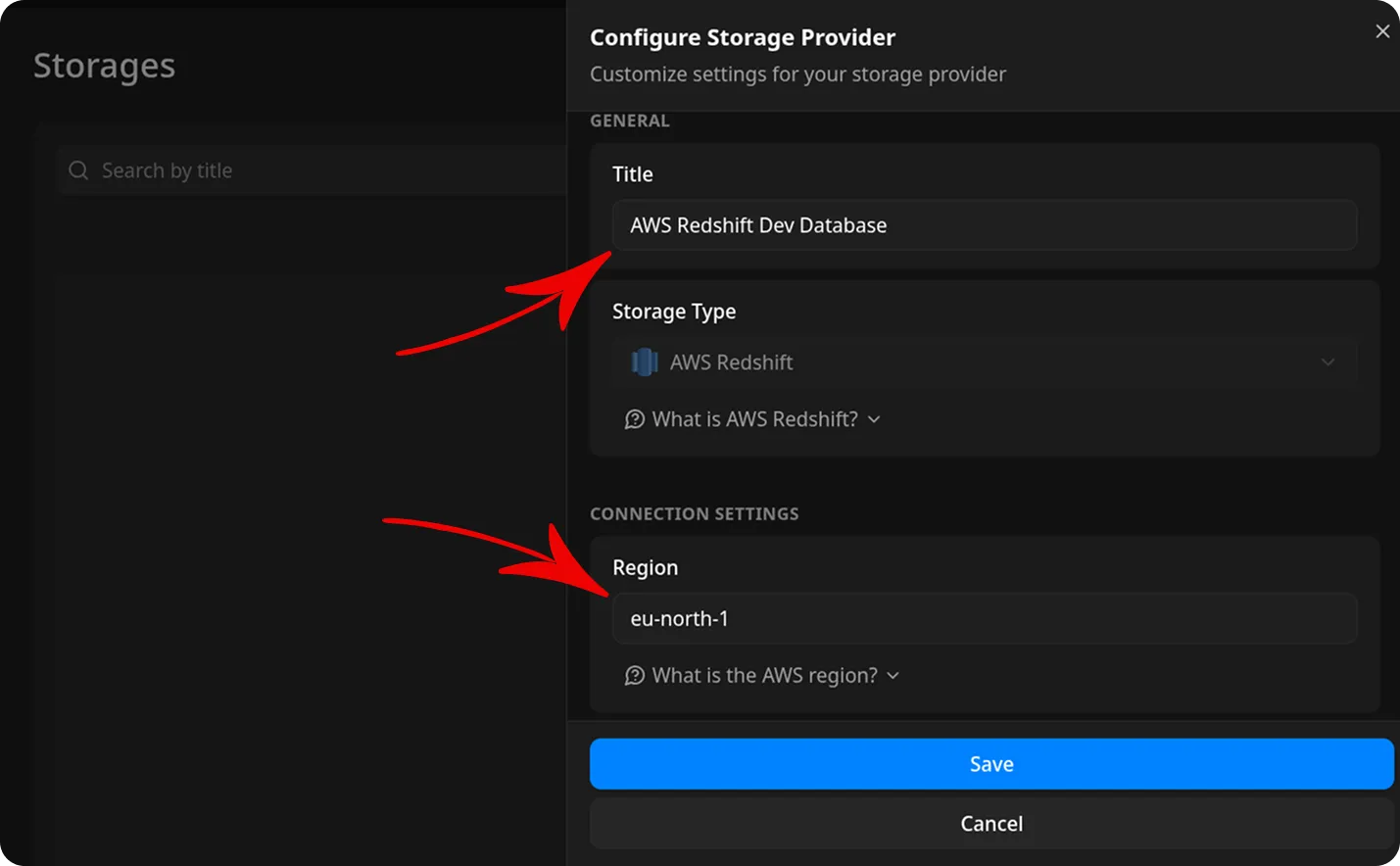
Task: Click the chevron on the Storage Type selector
Action: pos(1328,361)
